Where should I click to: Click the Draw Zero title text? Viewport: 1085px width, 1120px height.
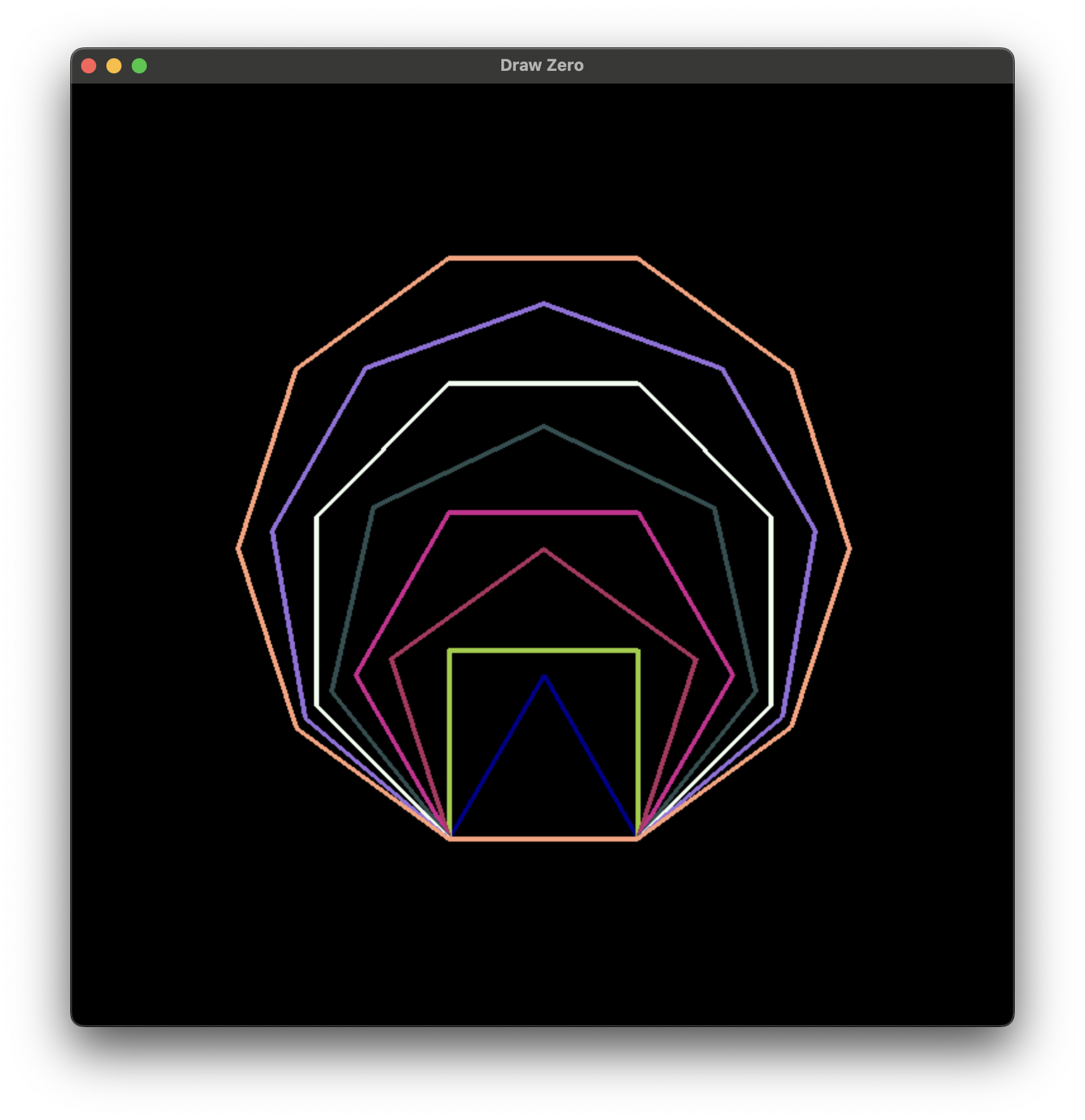pyautogui.click(x=542, y=66)
